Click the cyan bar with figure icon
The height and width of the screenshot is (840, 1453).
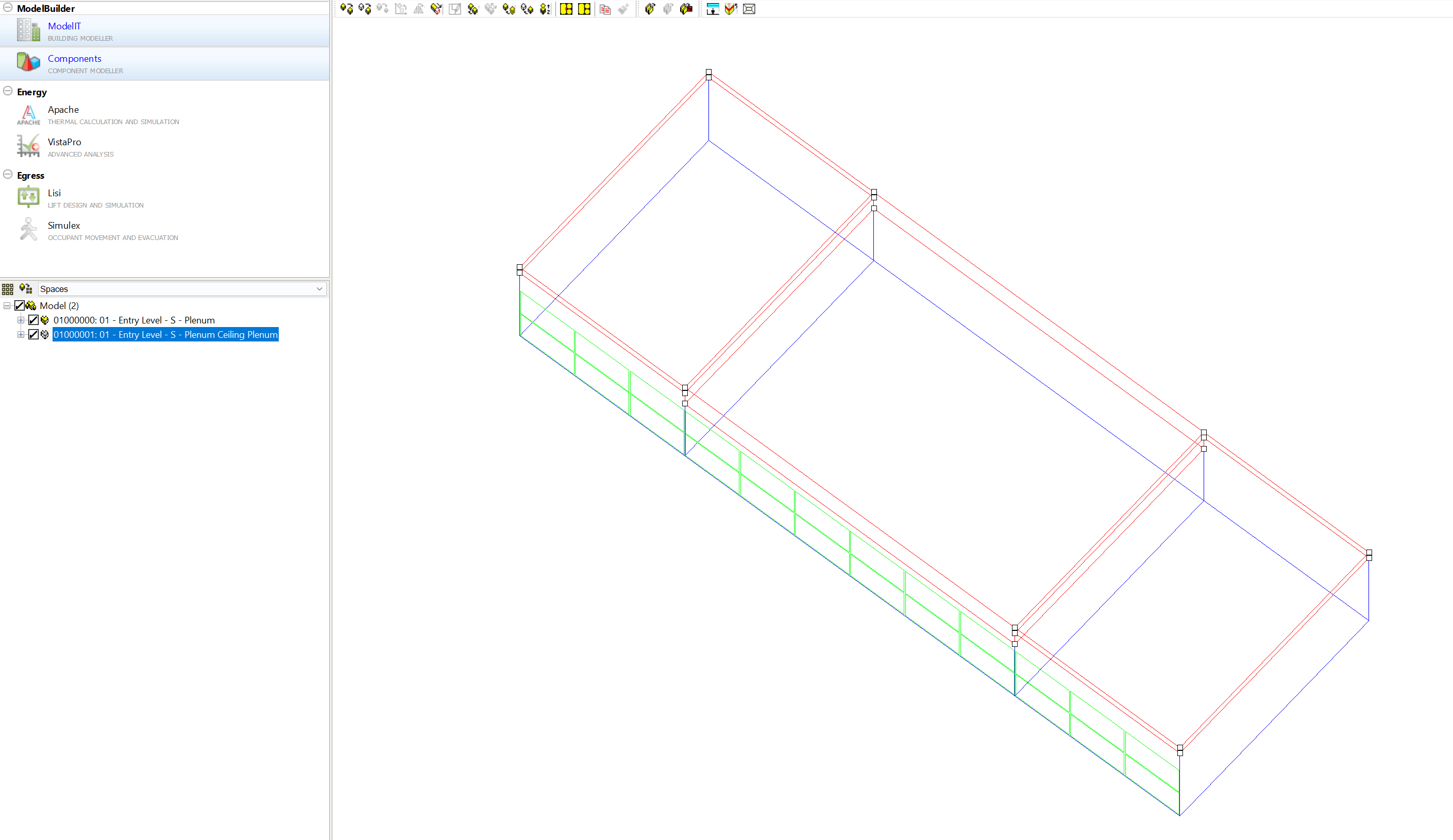click(x=713, y=9)
